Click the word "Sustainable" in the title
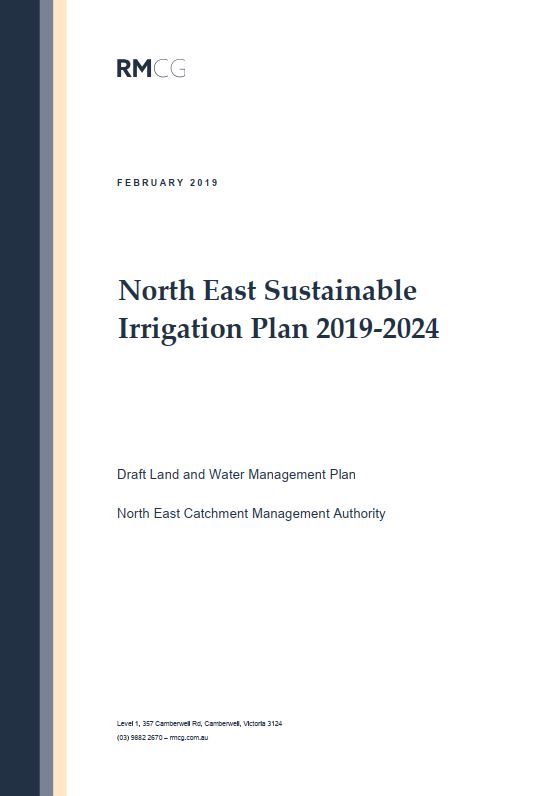Image resolution: width=556 pixels, height=796 pixels. pos(340,290)
